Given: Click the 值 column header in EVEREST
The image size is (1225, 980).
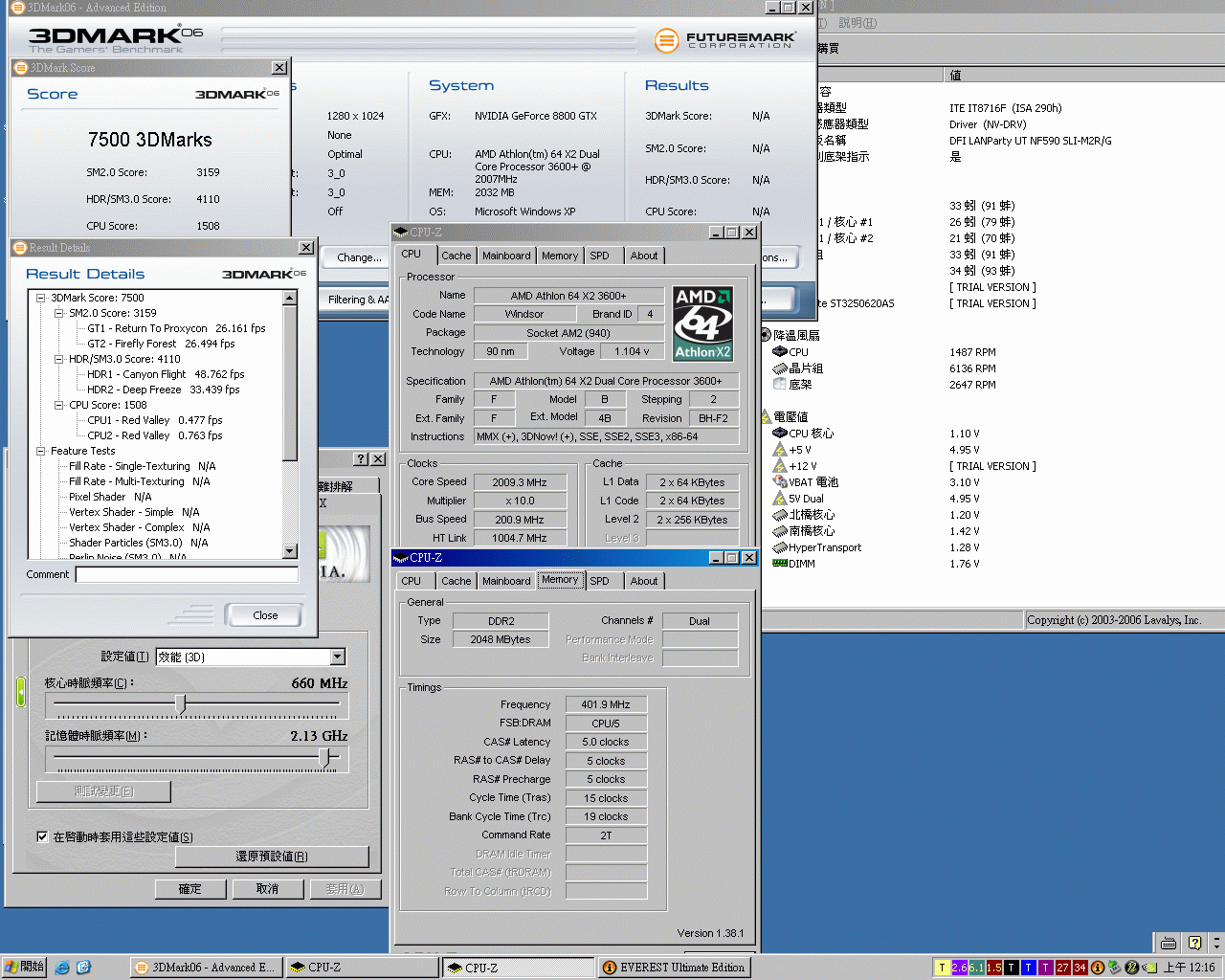Looking at the screenshot, I should click(x=1083, y=75).
